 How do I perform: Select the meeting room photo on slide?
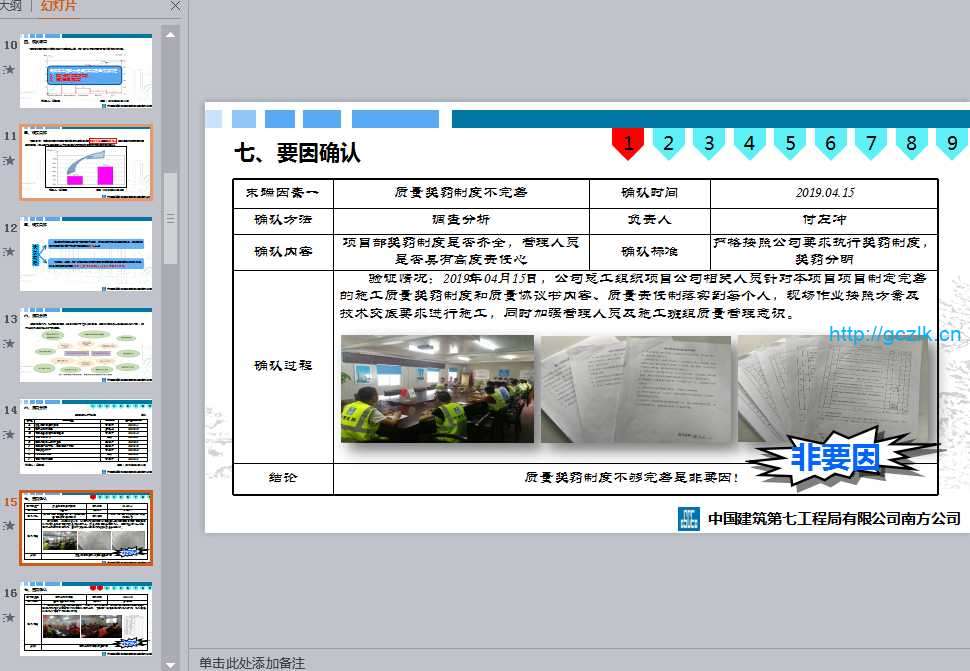437,388
